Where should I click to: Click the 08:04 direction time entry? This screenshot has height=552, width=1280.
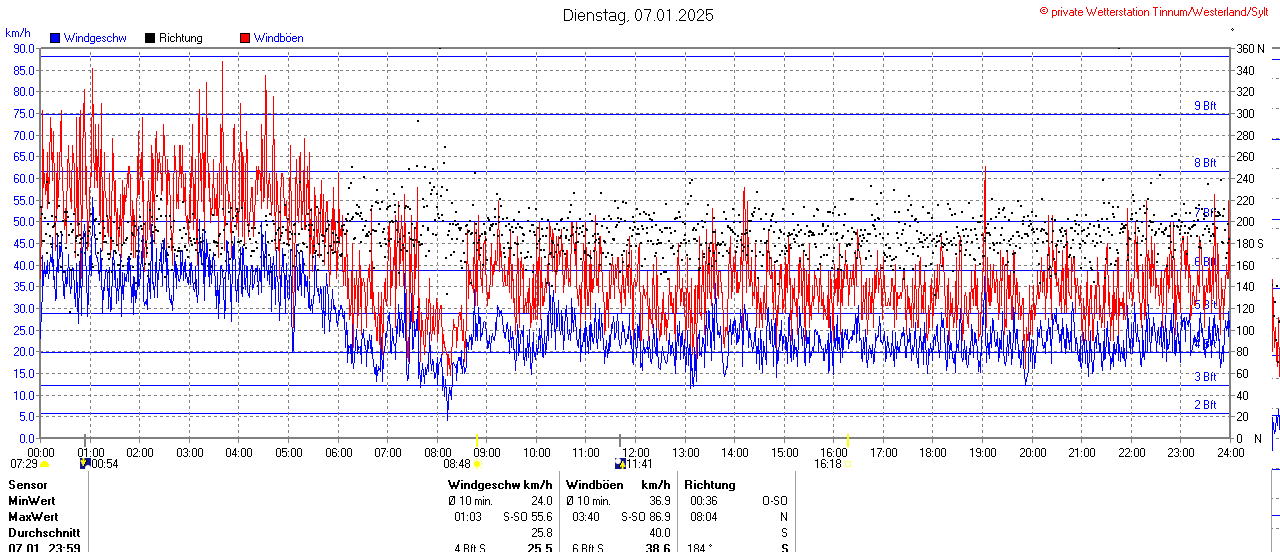click(704, 516)
